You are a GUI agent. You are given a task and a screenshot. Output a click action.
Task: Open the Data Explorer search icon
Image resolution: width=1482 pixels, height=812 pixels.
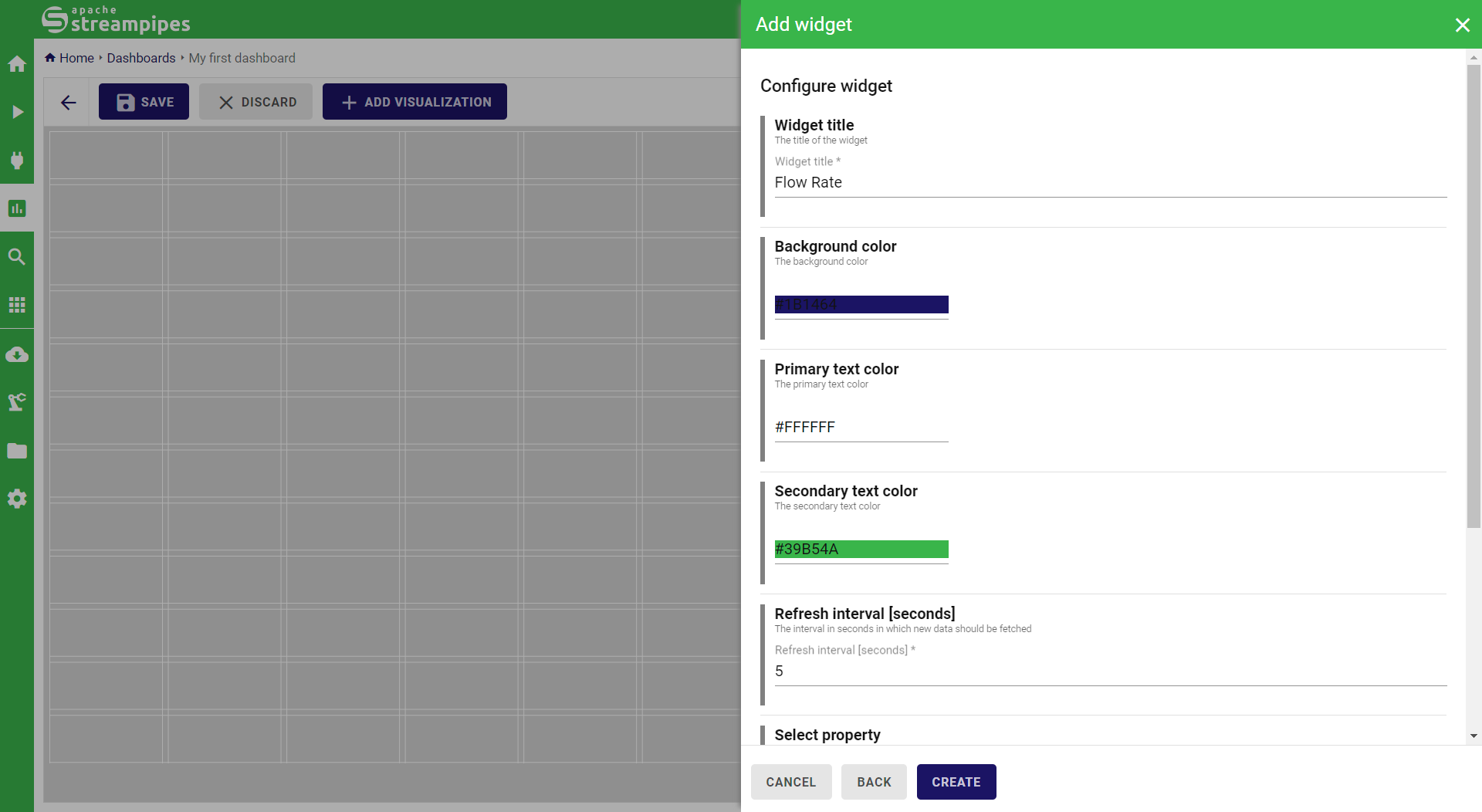(17, 257)
